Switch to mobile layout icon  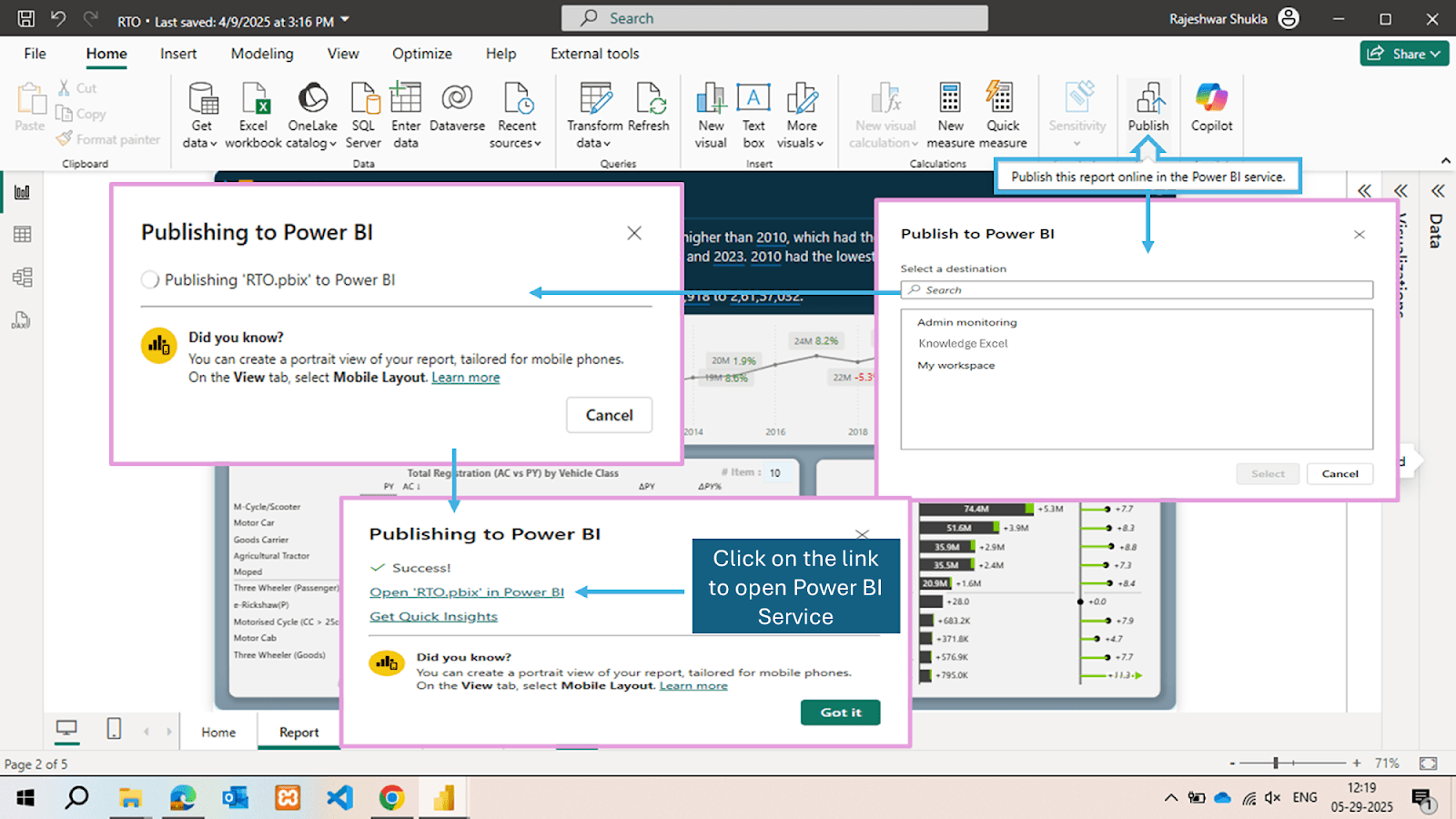tap(114, 729)
